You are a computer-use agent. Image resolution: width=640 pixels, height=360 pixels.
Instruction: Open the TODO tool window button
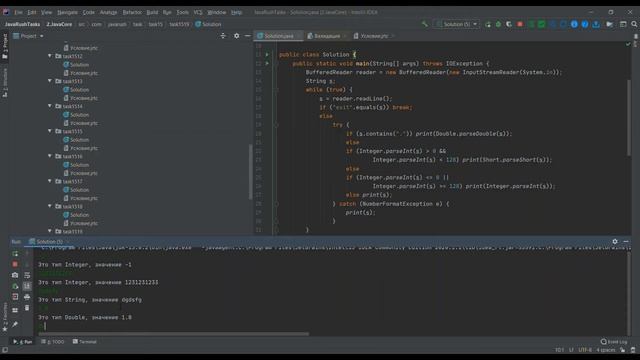(53, 342)
